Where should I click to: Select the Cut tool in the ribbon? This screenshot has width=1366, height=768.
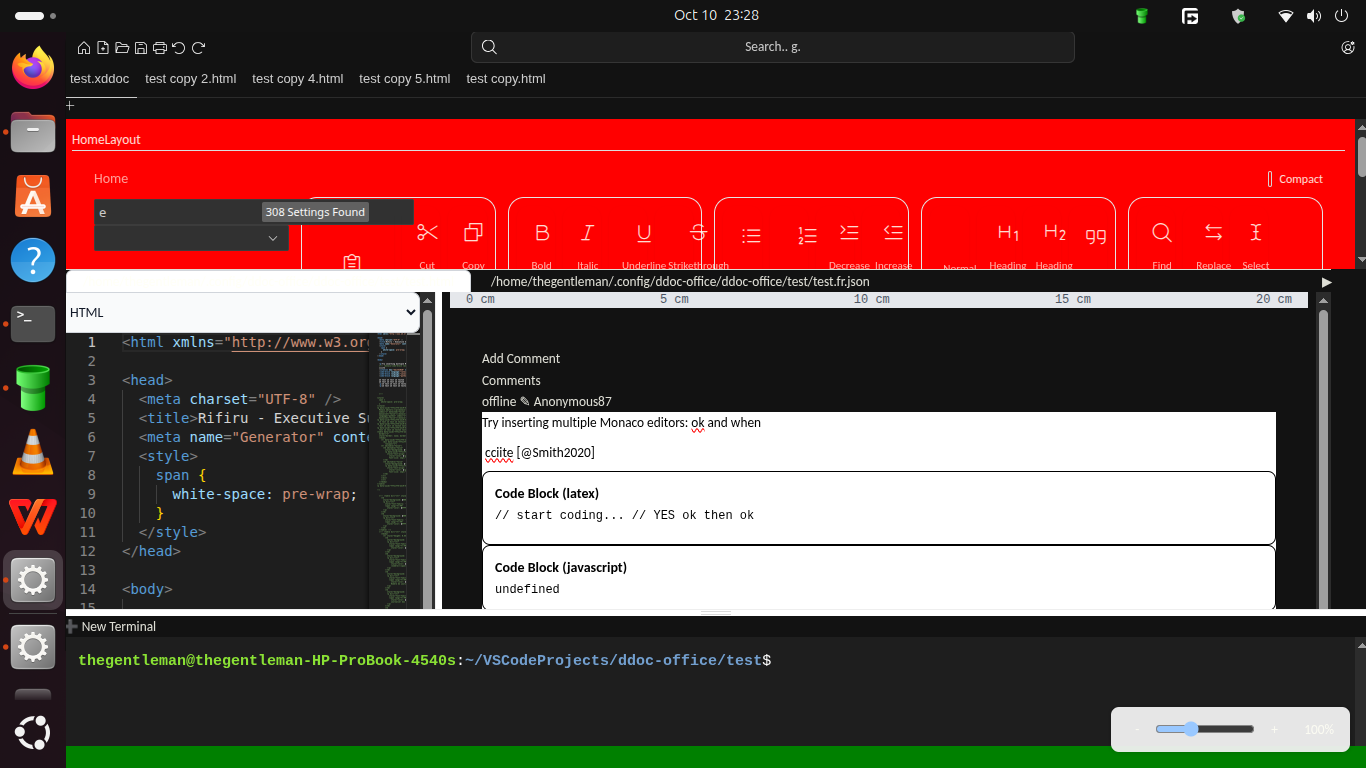click(427, 232)
